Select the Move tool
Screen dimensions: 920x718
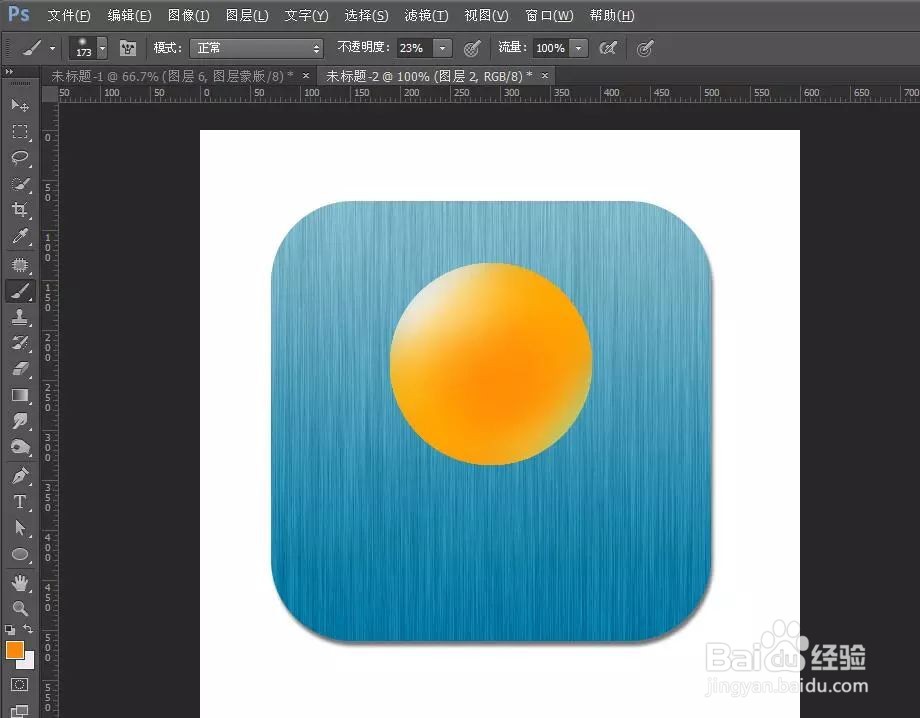(20, 105)
